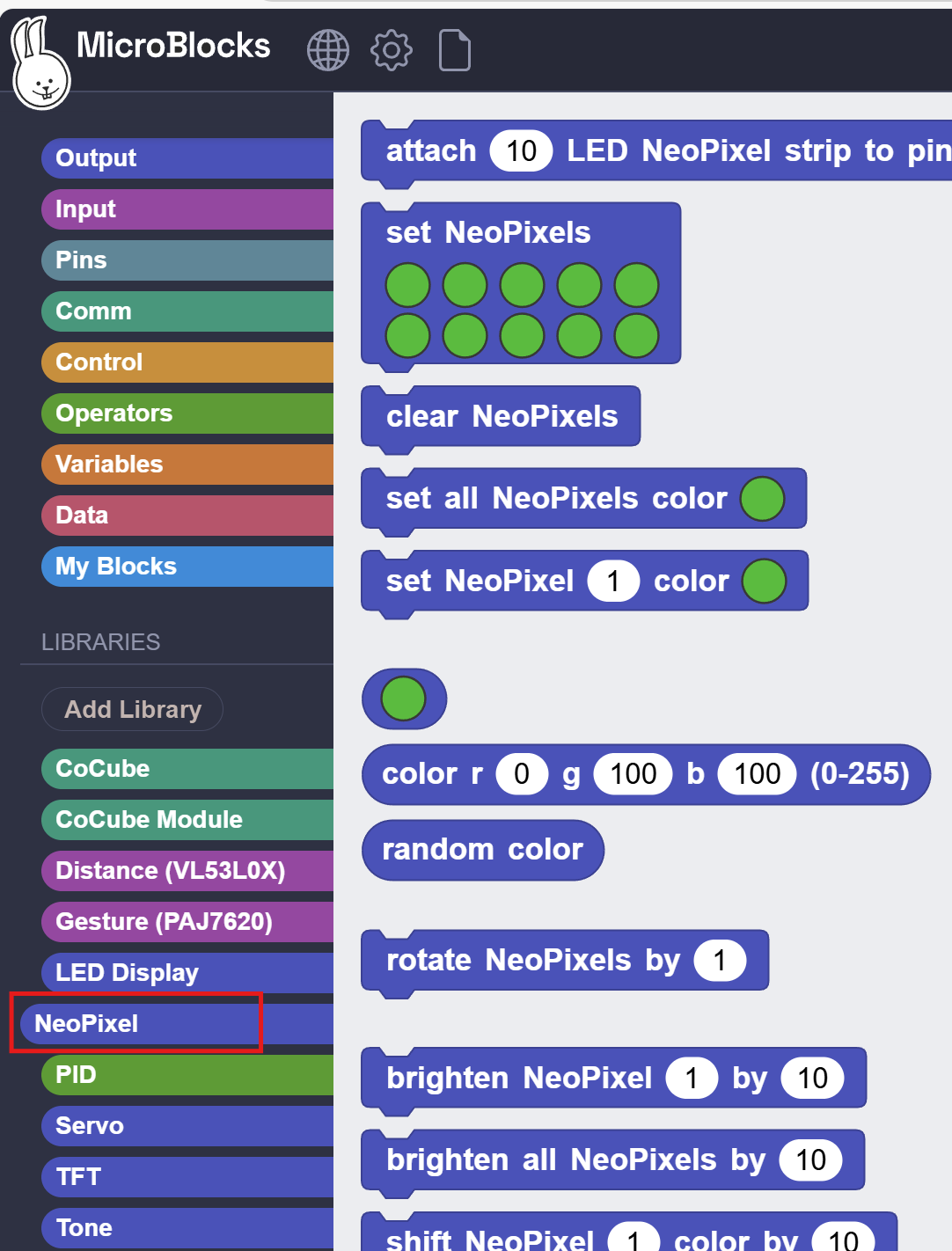Open the Variables category
This screenshot has height=1251, width=952.
[187, 465]
